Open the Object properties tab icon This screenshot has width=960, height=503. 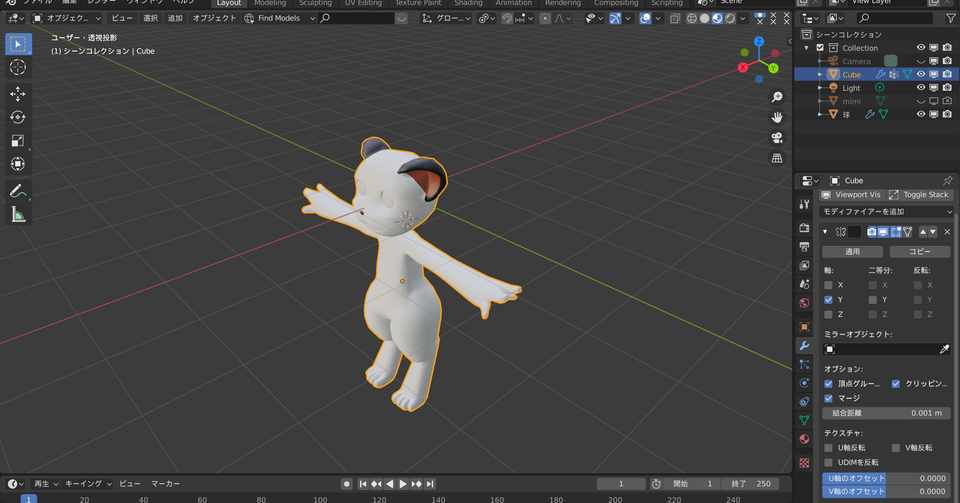pos(804,327)
